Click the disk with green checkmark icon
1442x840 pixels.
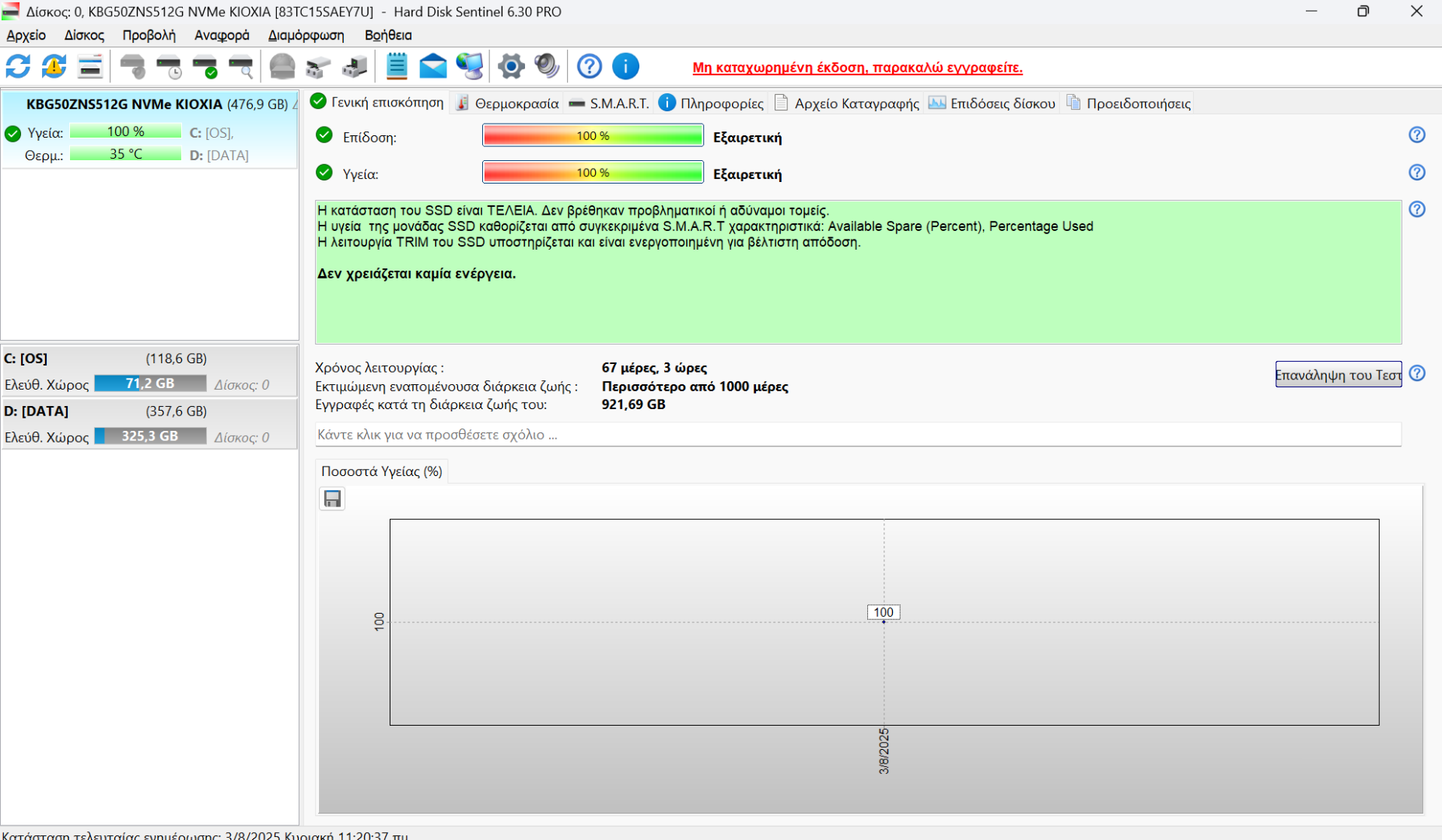pos(205,67)
